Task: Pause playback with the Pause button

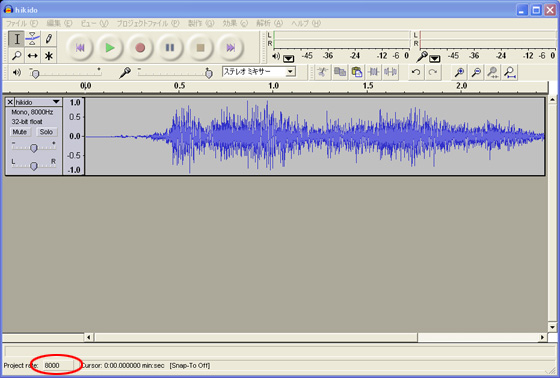Action: tap(170, 48)
